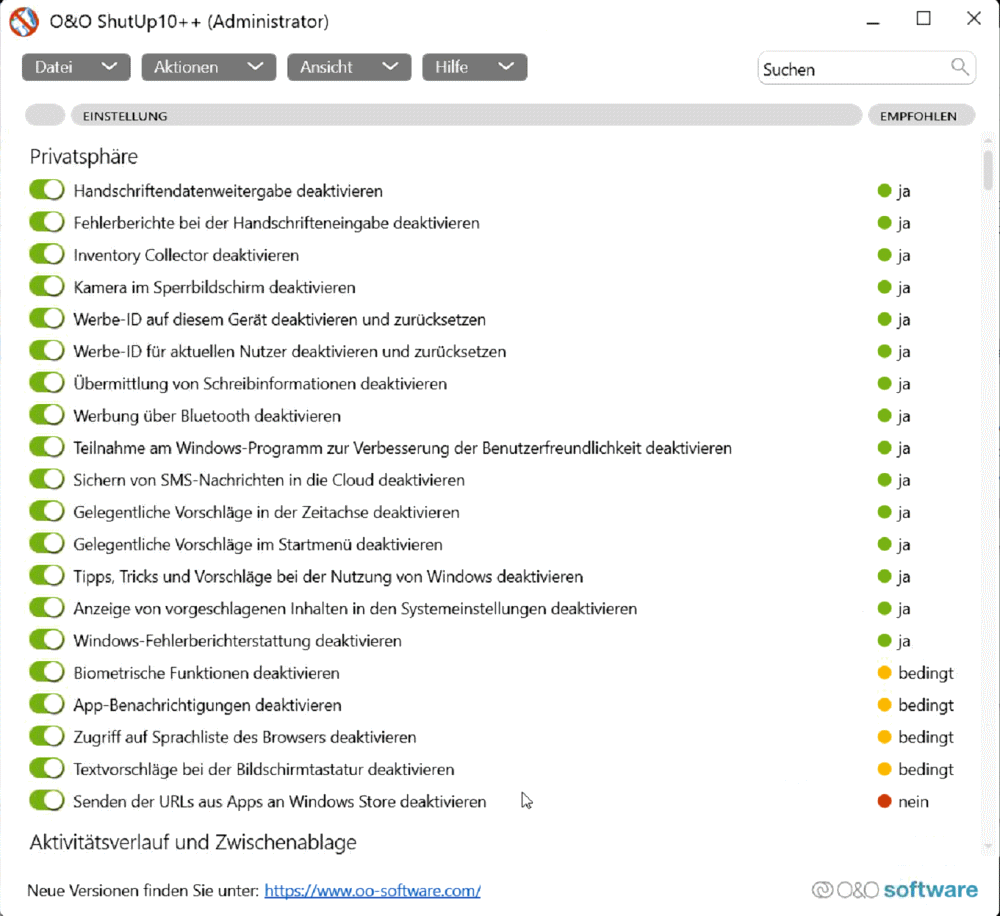Screen dimensions: 1000x916
Task: Click 'Biometrische Funktionen deaktivieren' text
Action: pyautogui.click(x=207, y=673)
